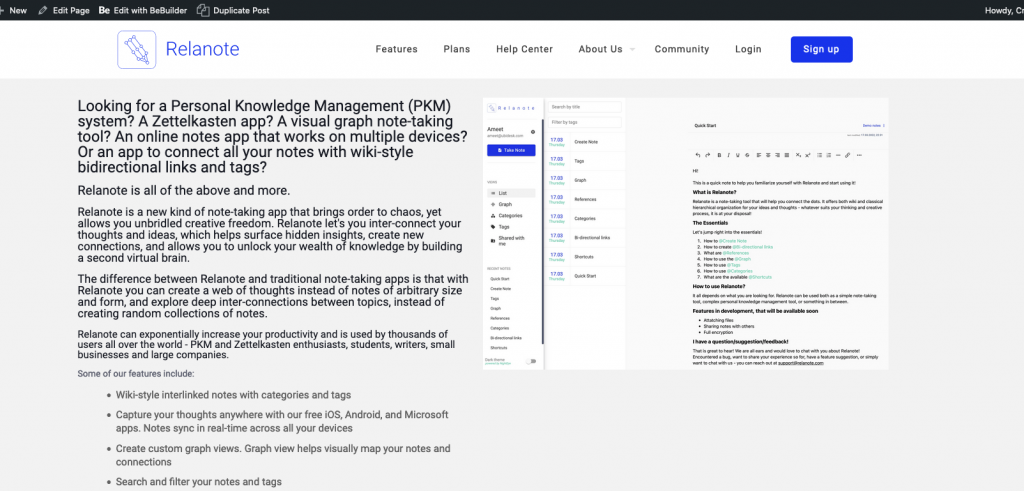1024x491 pixels.
Task: Open the Demo notes menu in note header
Action: [x=874, y=125]
